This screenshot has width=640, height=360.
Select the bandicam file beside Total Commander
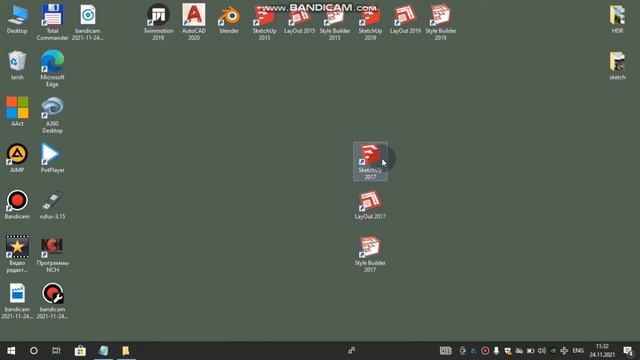[88, 22]
